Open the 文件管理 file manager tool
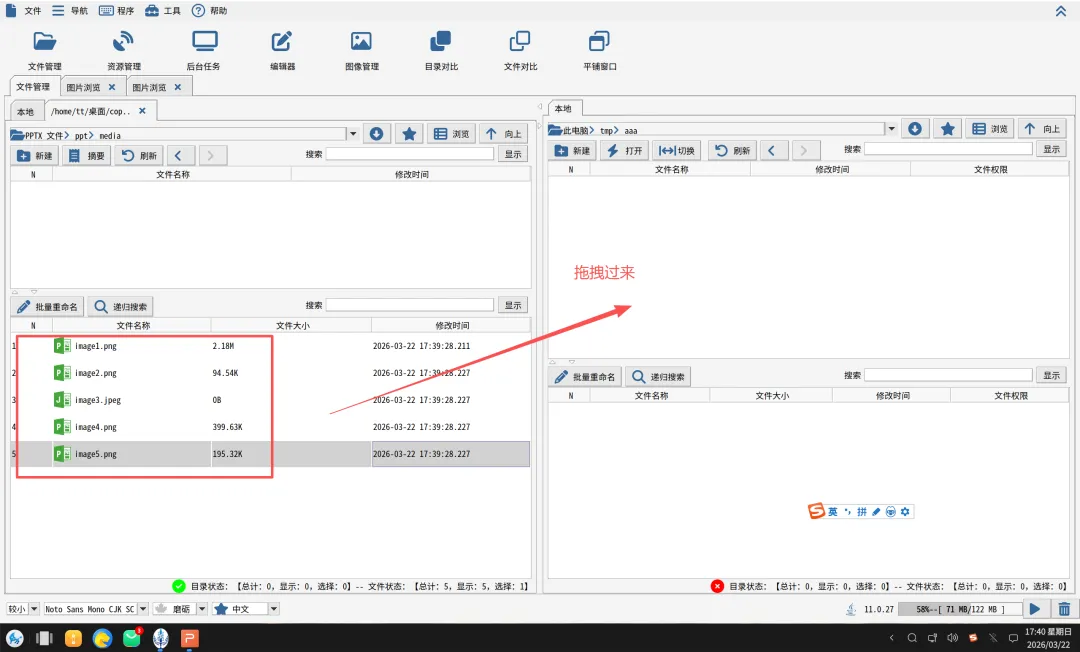 tap(45, 51)
